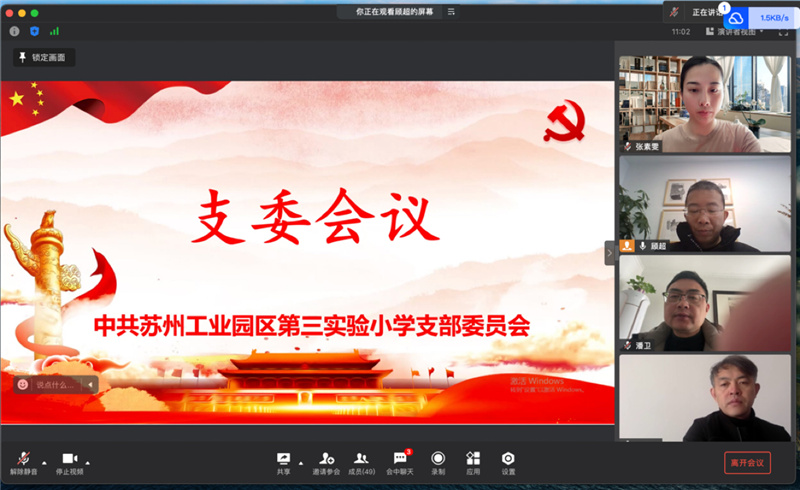Select the 潘卫 video thumbnail

pos(705,303)
